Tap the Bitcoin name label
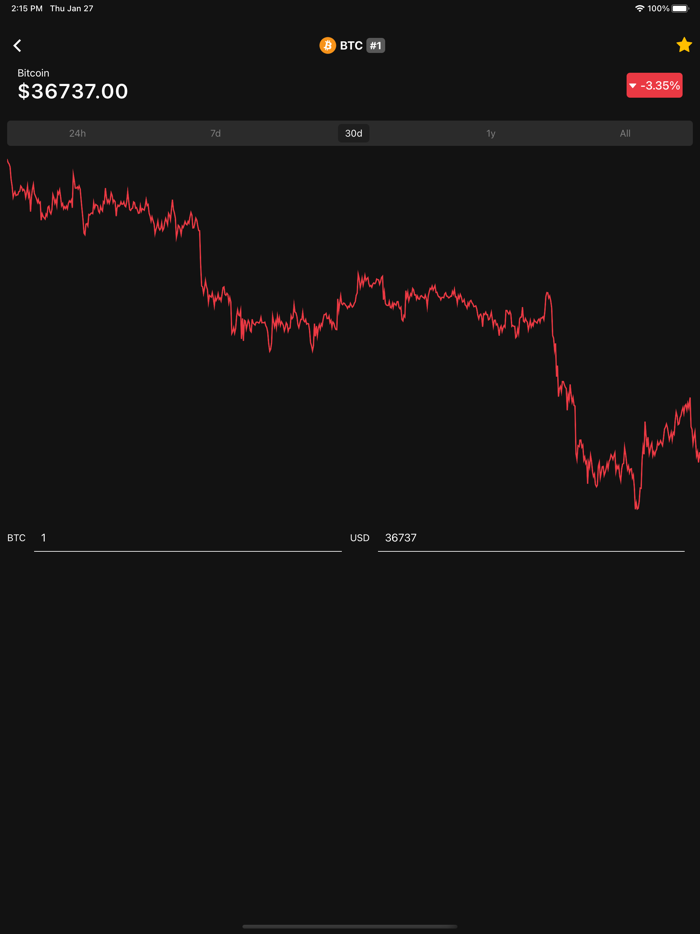700x934 pixels. click(x=33, y=73)
